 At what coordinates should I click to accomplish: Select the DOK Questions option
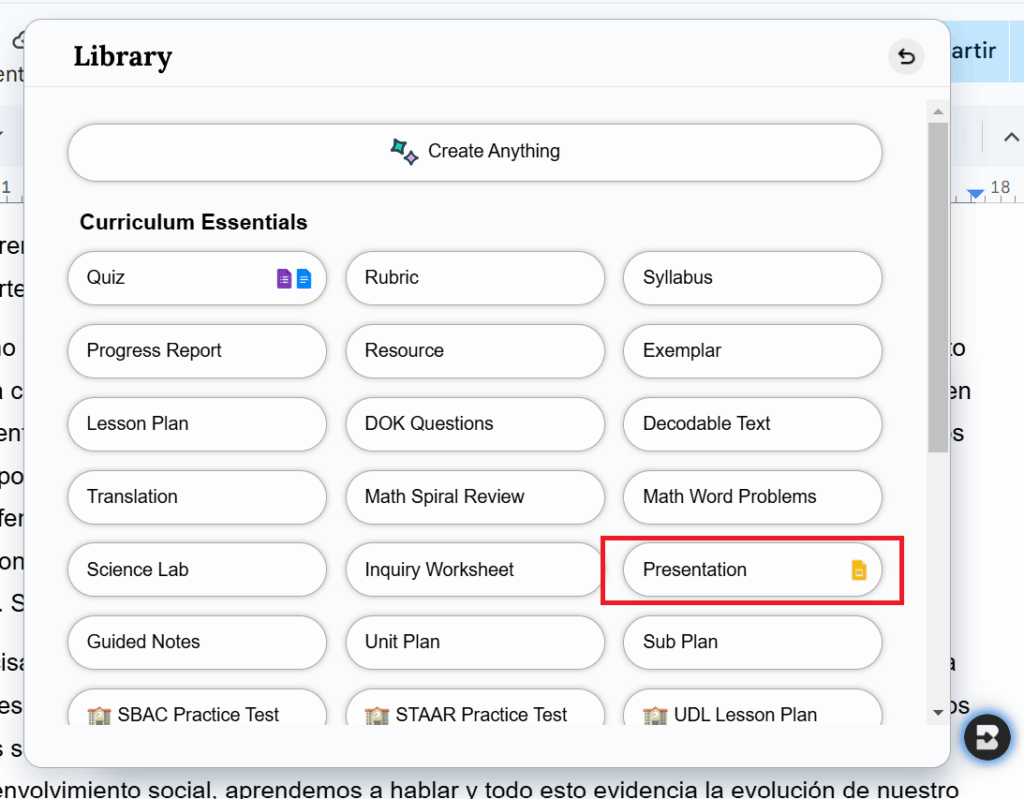(475, 424)
